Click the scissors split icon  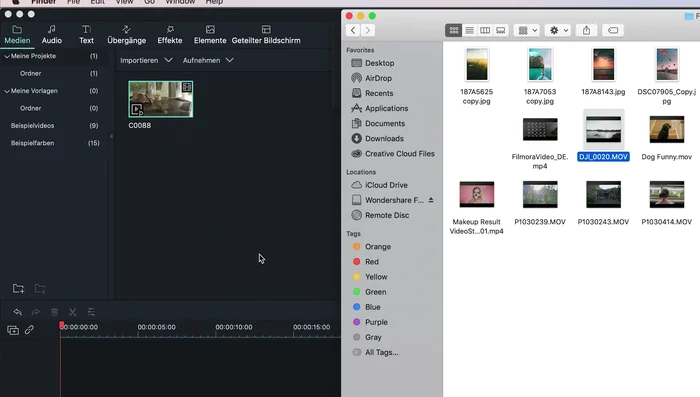[x=72, y=312]
